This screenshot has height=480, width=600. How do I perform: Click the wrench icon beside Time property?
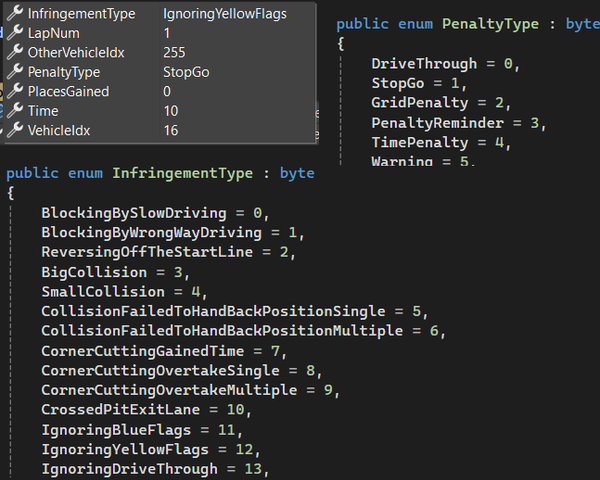tap(14, 111)
